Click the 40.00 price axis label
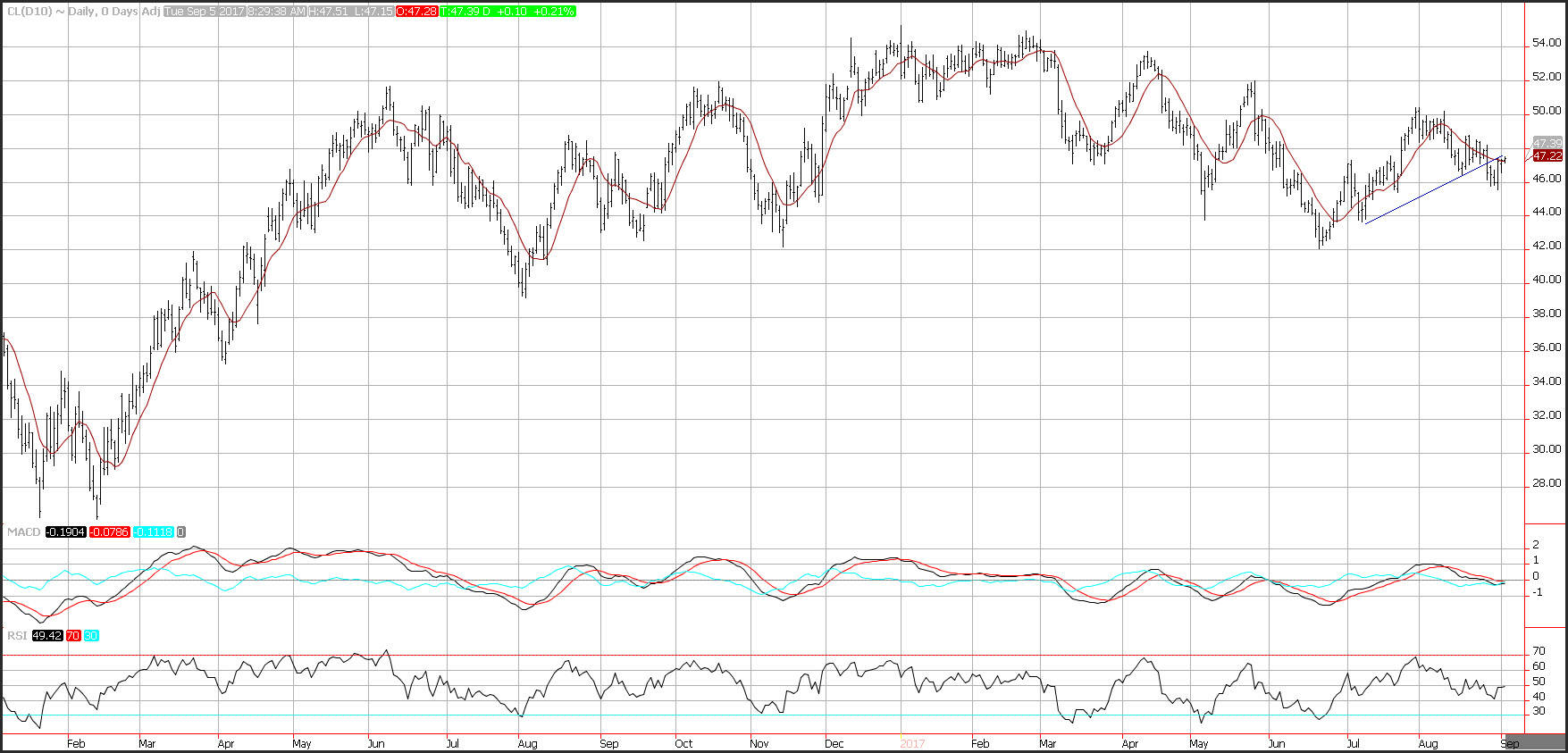Image resolution: width=1568 pixels, height=753 pixels. [x=1547, y=280]
